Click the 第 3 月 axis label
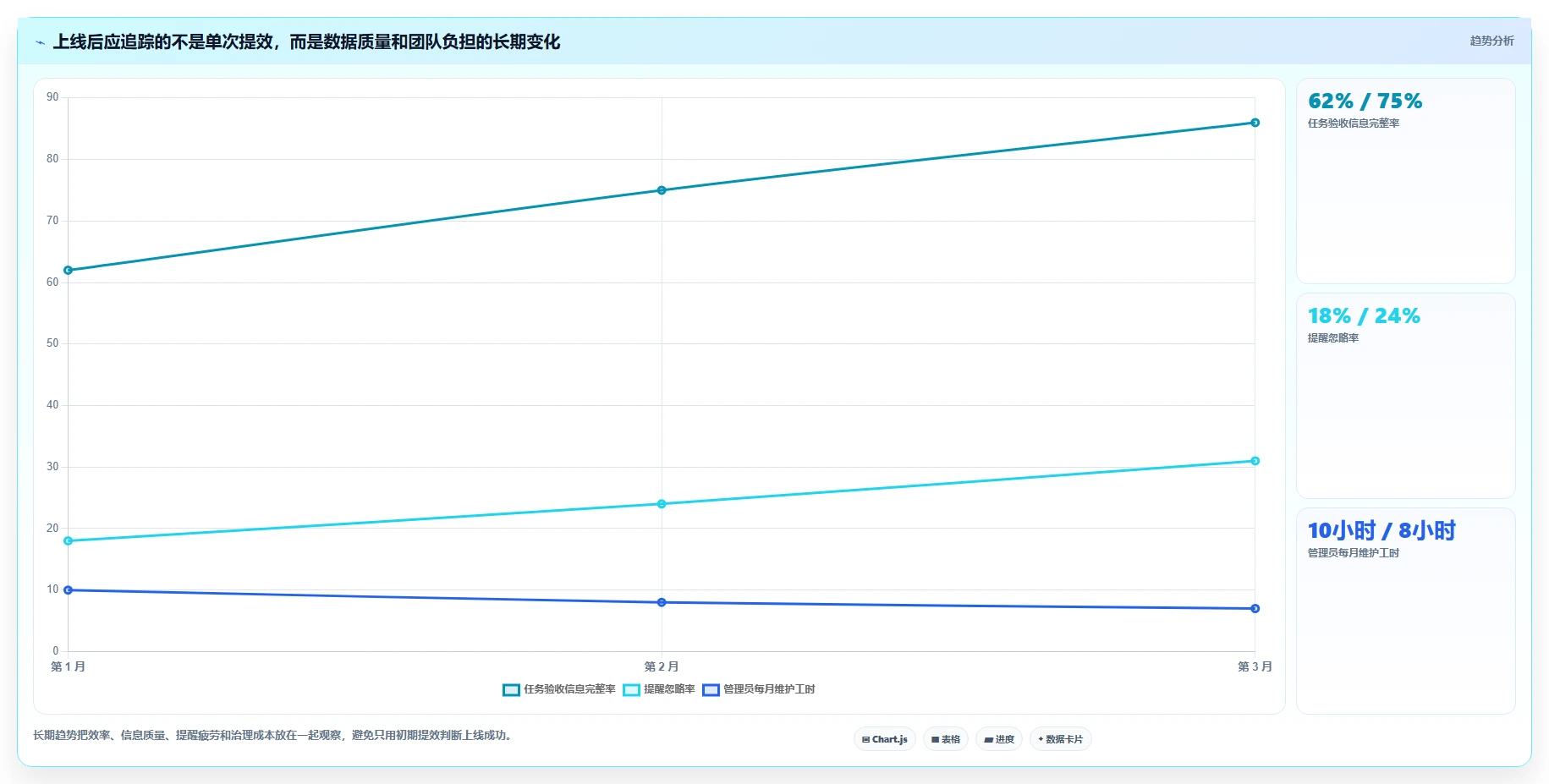Screen dimensions: 1549x784 click(x=1255, y=666)
